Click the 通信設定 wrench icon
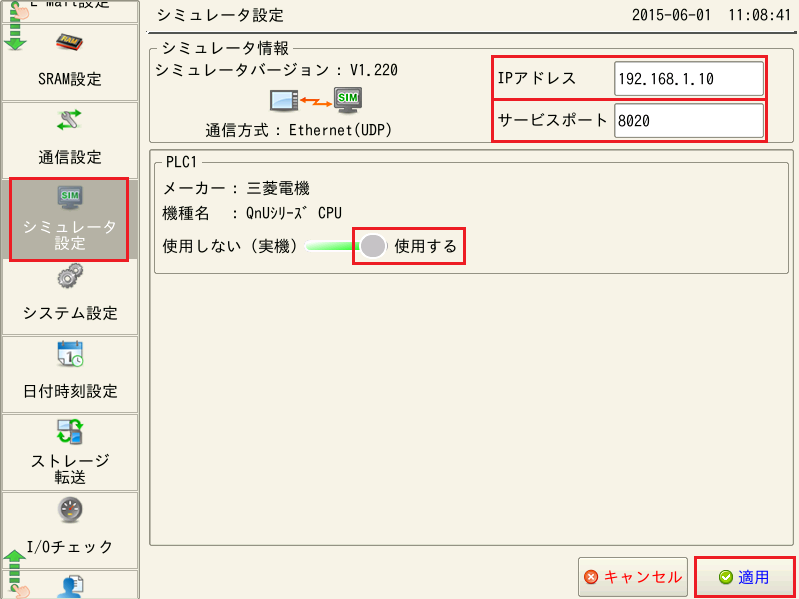Image resolution: width=799 pixels, height=599 pixels. [69, 121]
